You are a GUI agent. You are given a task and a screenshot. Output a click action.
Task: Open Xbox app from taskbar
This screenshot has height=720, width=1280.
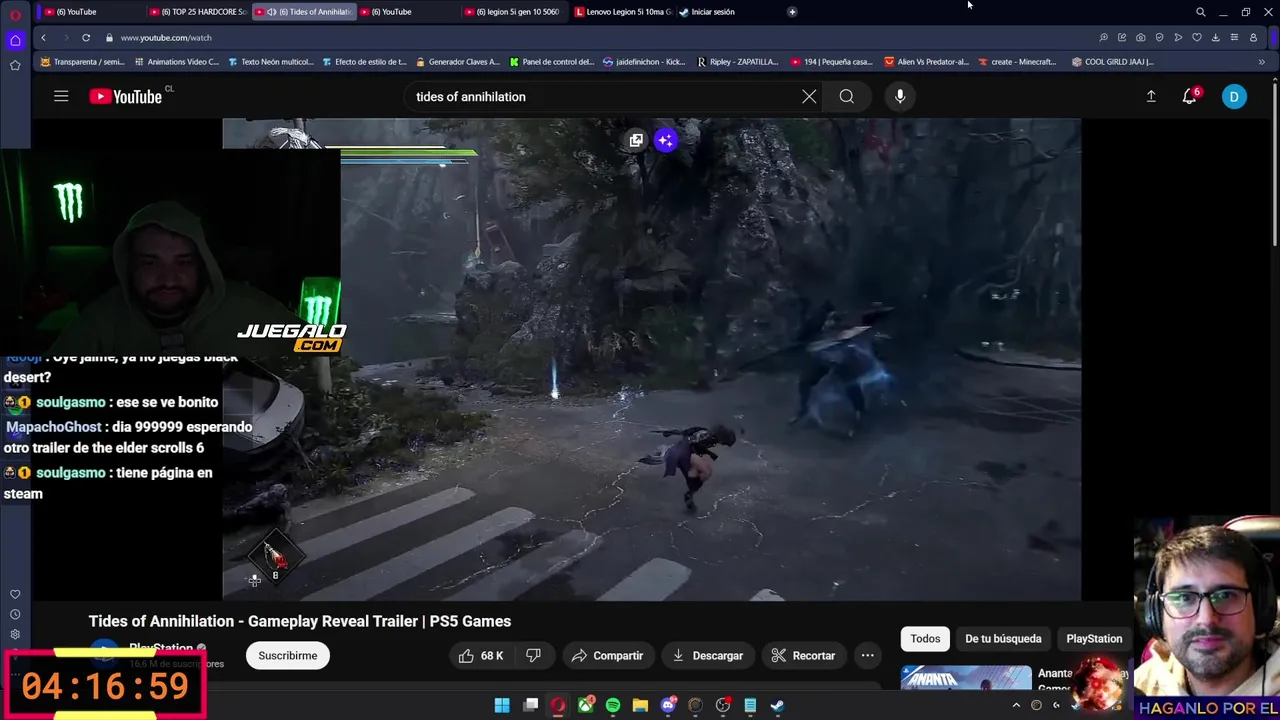click(x=585, y=705)
